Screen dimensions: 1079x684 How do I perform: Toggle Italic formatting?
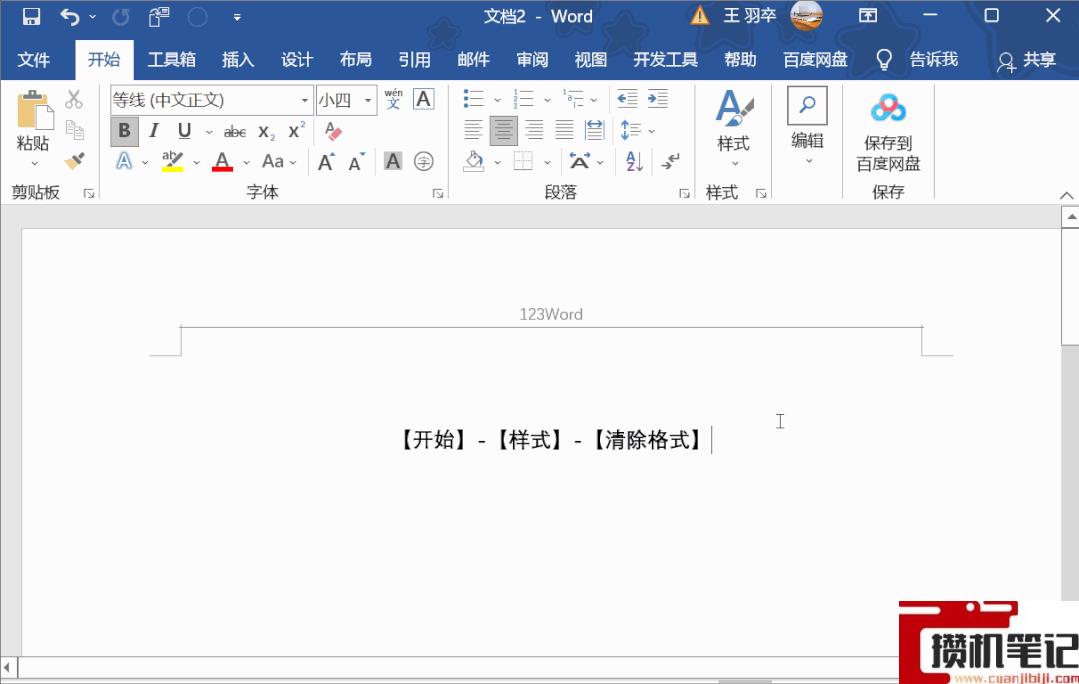[x=154, y=131]
